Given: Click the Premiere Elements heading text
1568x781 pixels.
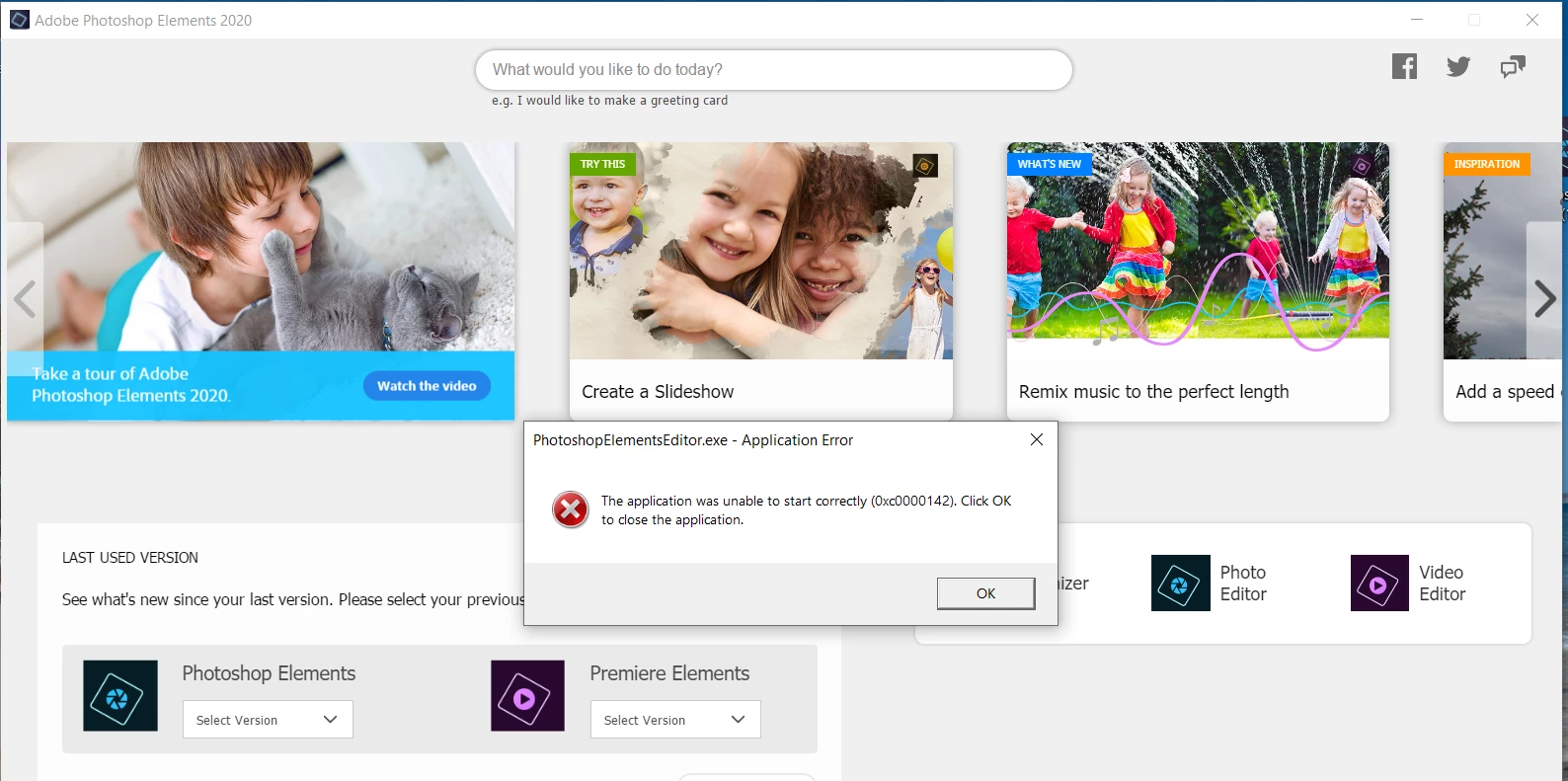Looking at the screenshot, I should tap(669, 673).
